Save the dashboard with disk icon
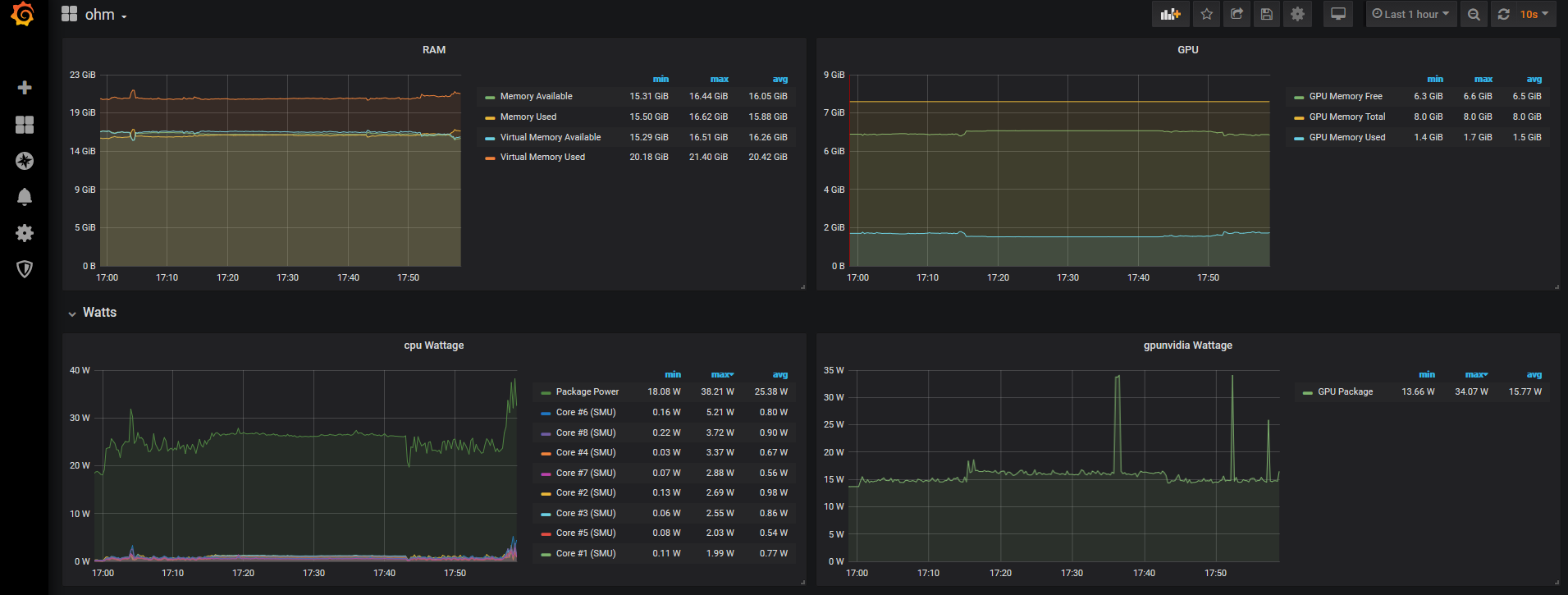Image resolution: width=1568 pixels, height=595 pixels. (1267, 14)
